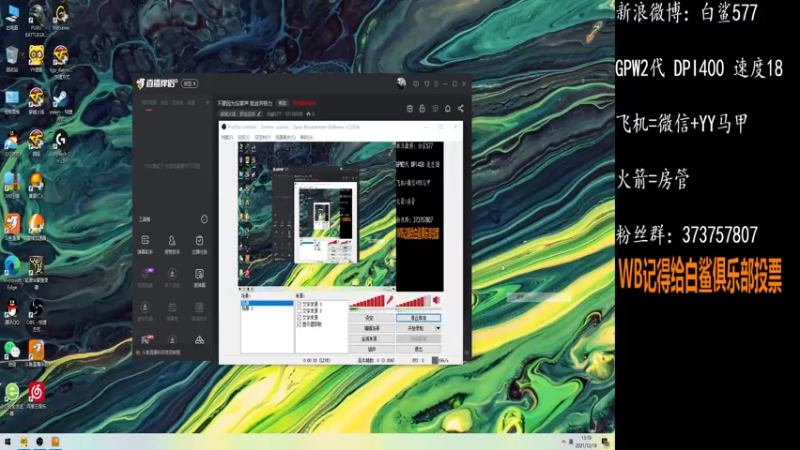Click the settings button left of stop streaming
The height and width of the screenshot is (450, 800).
[x=371, y=318]
